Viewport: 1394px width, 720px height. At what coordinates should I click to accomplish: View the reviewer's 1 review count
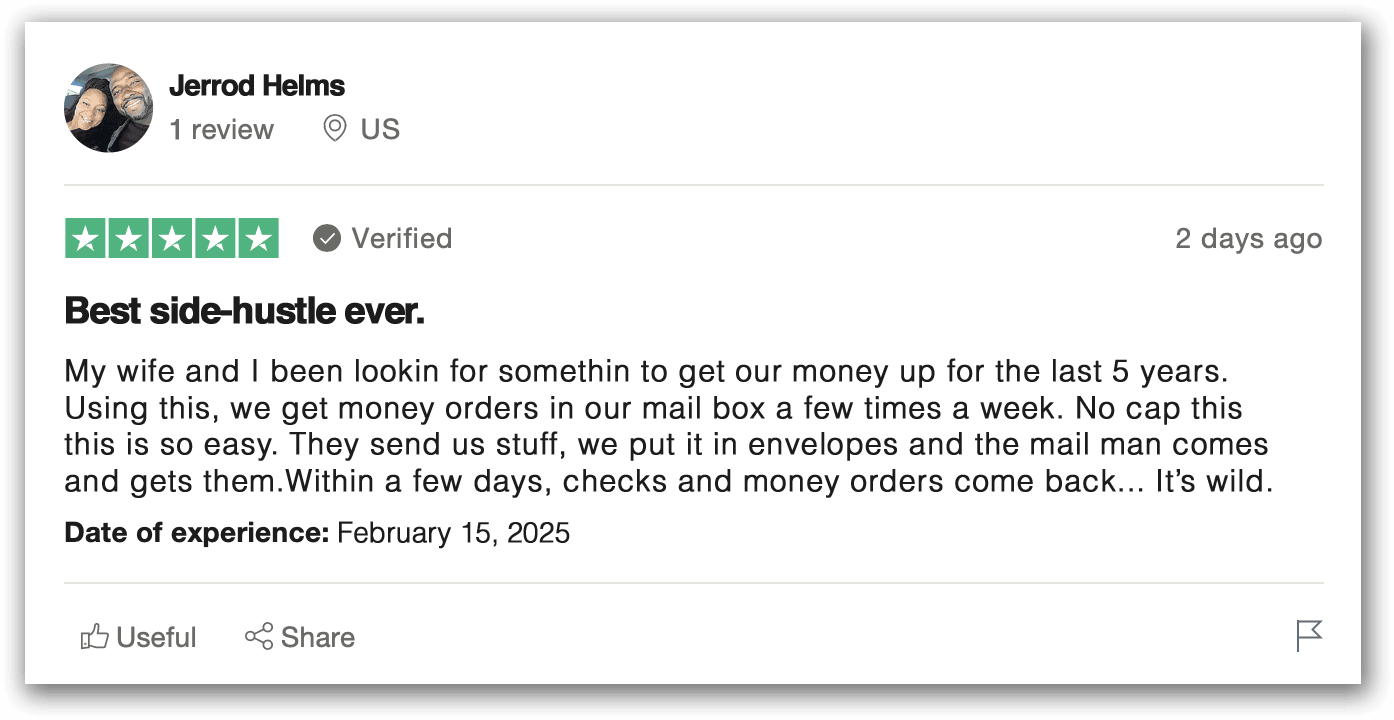click(x=221, y=129)
